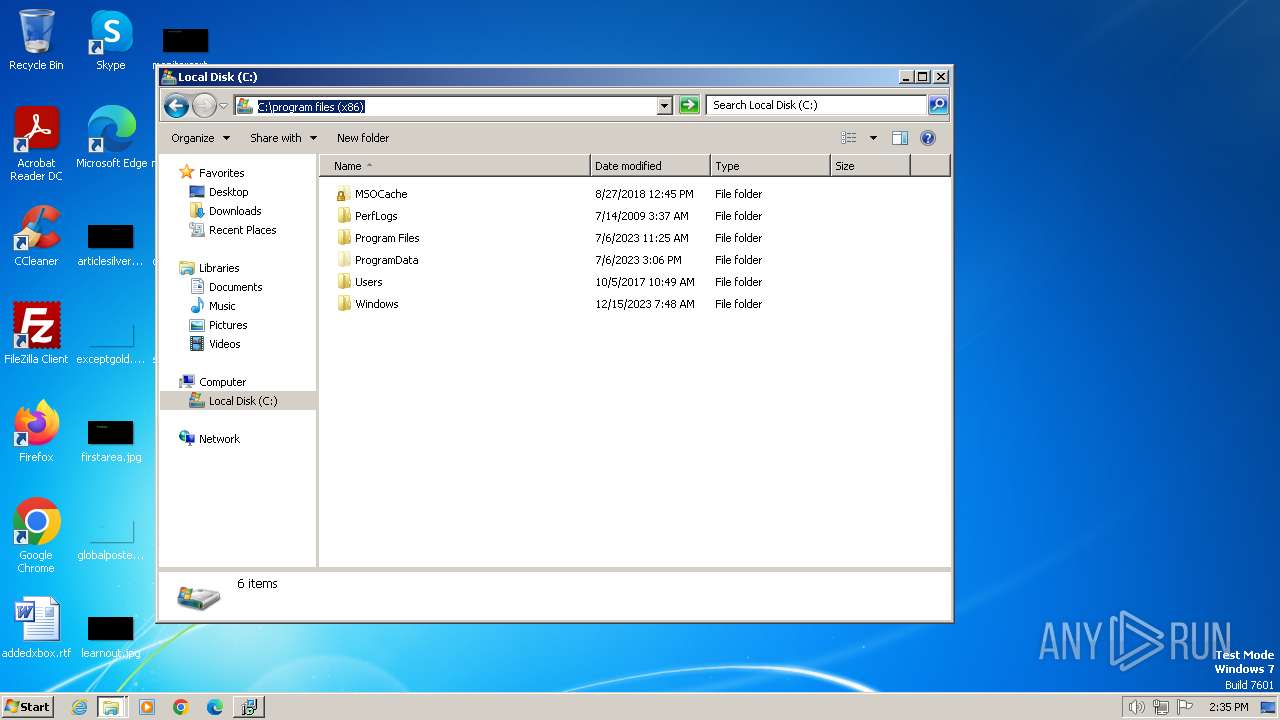The width and height of the screenshot is (1280, 720).
Task: Select Network in the navigation pane
Action: pyautogui.click(x=219, y=439)
